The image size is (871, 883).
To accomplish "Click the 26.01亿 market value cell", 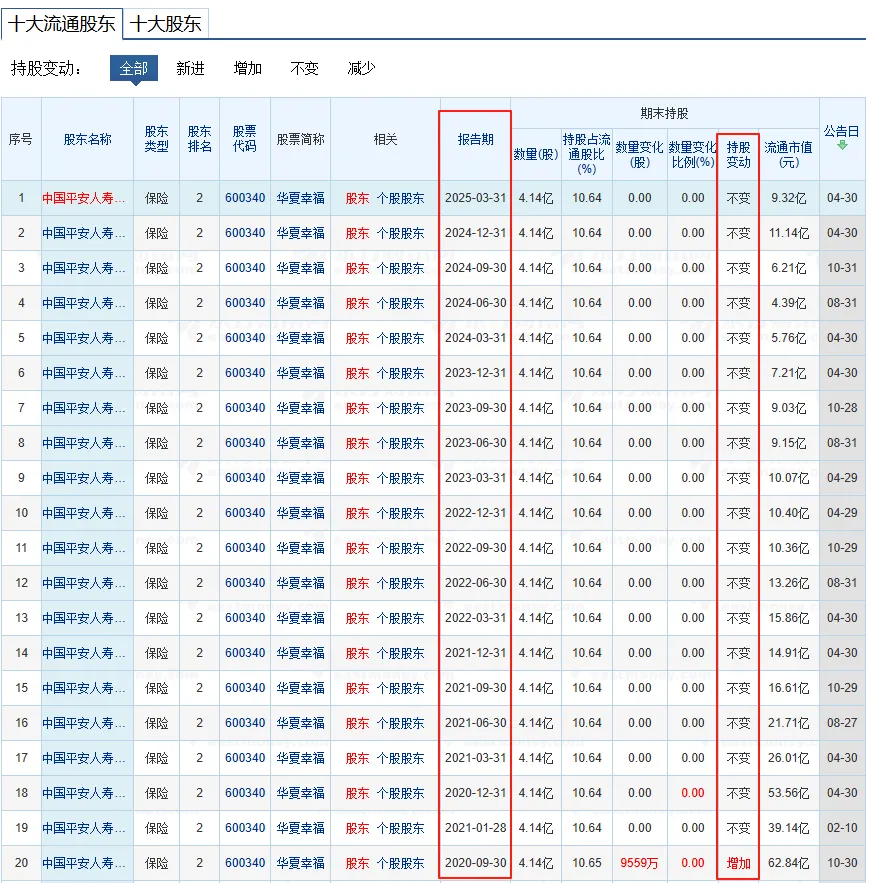I will [x=789, y=758].
